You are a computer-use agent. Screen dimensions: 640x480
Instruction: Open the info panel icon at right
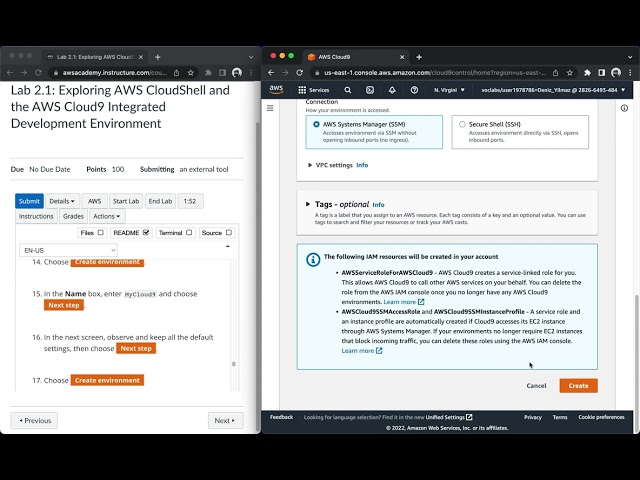pyautogui.click(x=624, y=108)
